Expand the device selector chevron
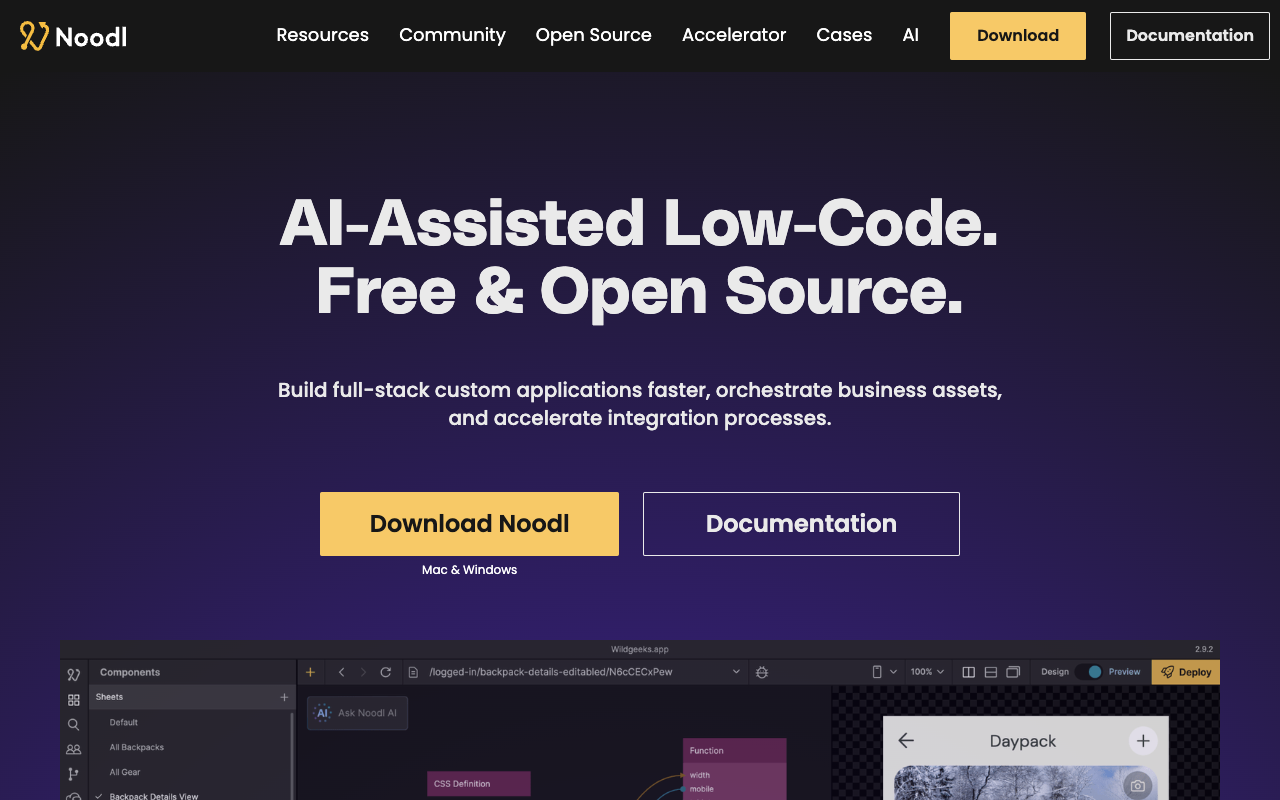The width and height of the screenshot is (1280, 800). coord(893,672)
